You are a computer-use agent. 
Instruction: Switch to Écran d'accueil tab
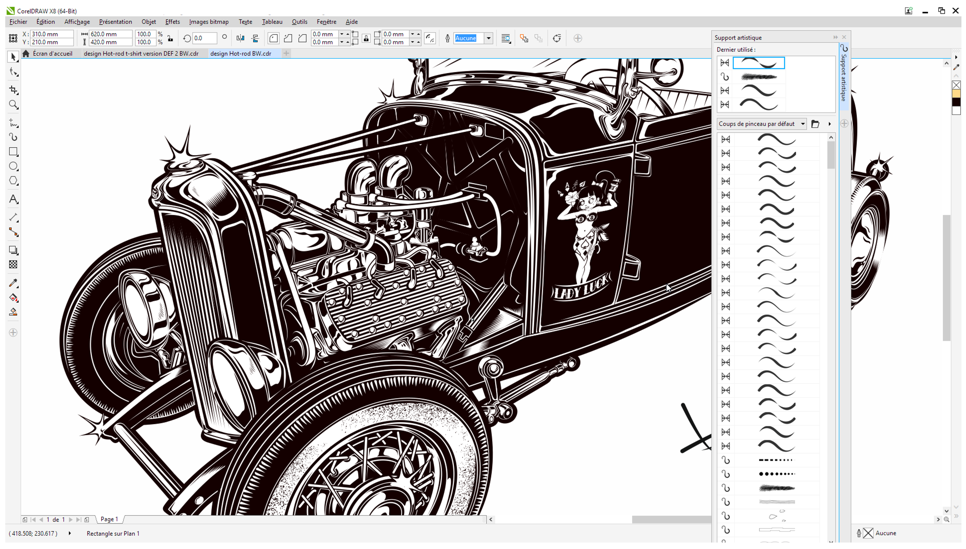(48, 54)
